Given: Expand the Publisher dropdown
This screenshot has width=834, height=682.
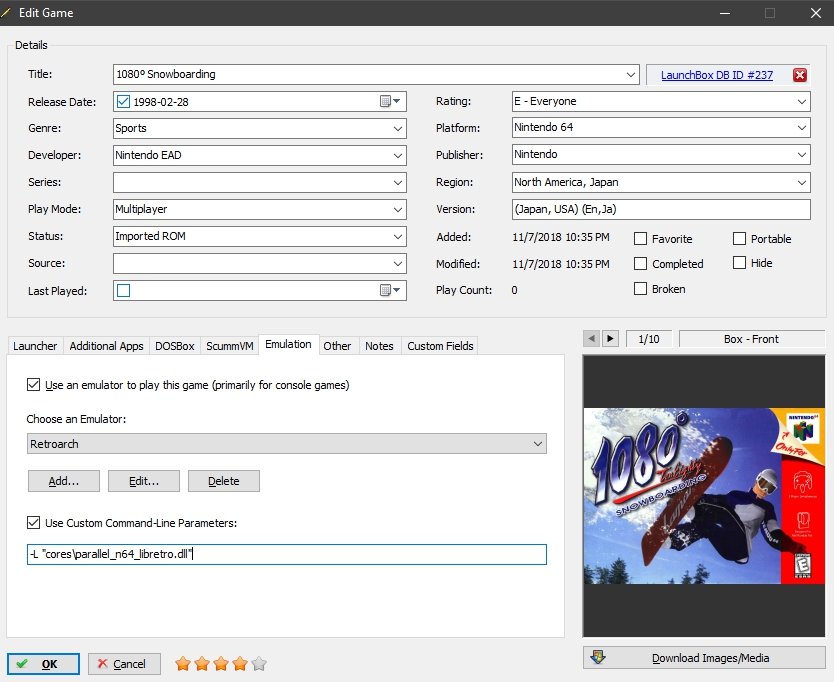Looking at the screenshot, I should click(x=802, y=155).
